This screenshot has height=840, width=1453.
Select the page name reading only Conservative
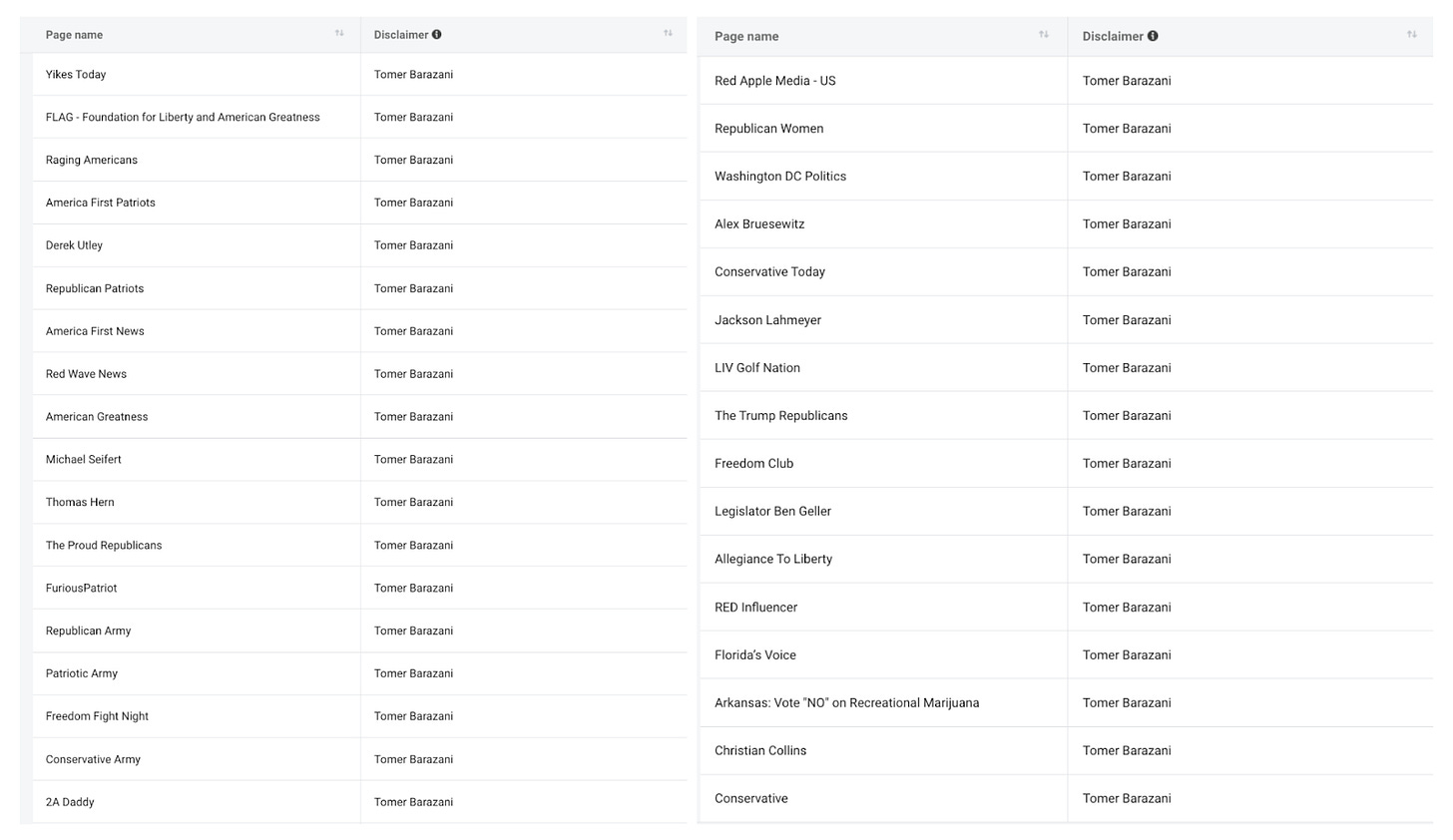pos(751,799)
